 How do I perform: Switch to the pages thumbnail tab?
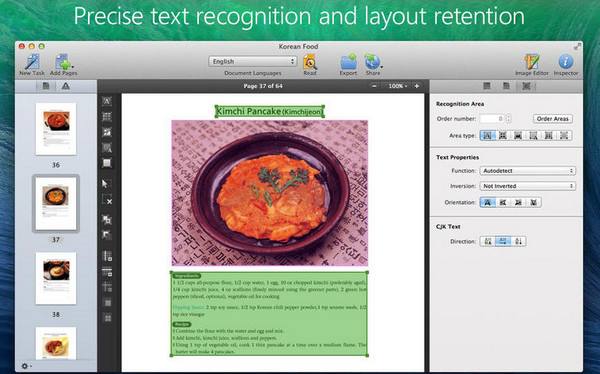46,86
